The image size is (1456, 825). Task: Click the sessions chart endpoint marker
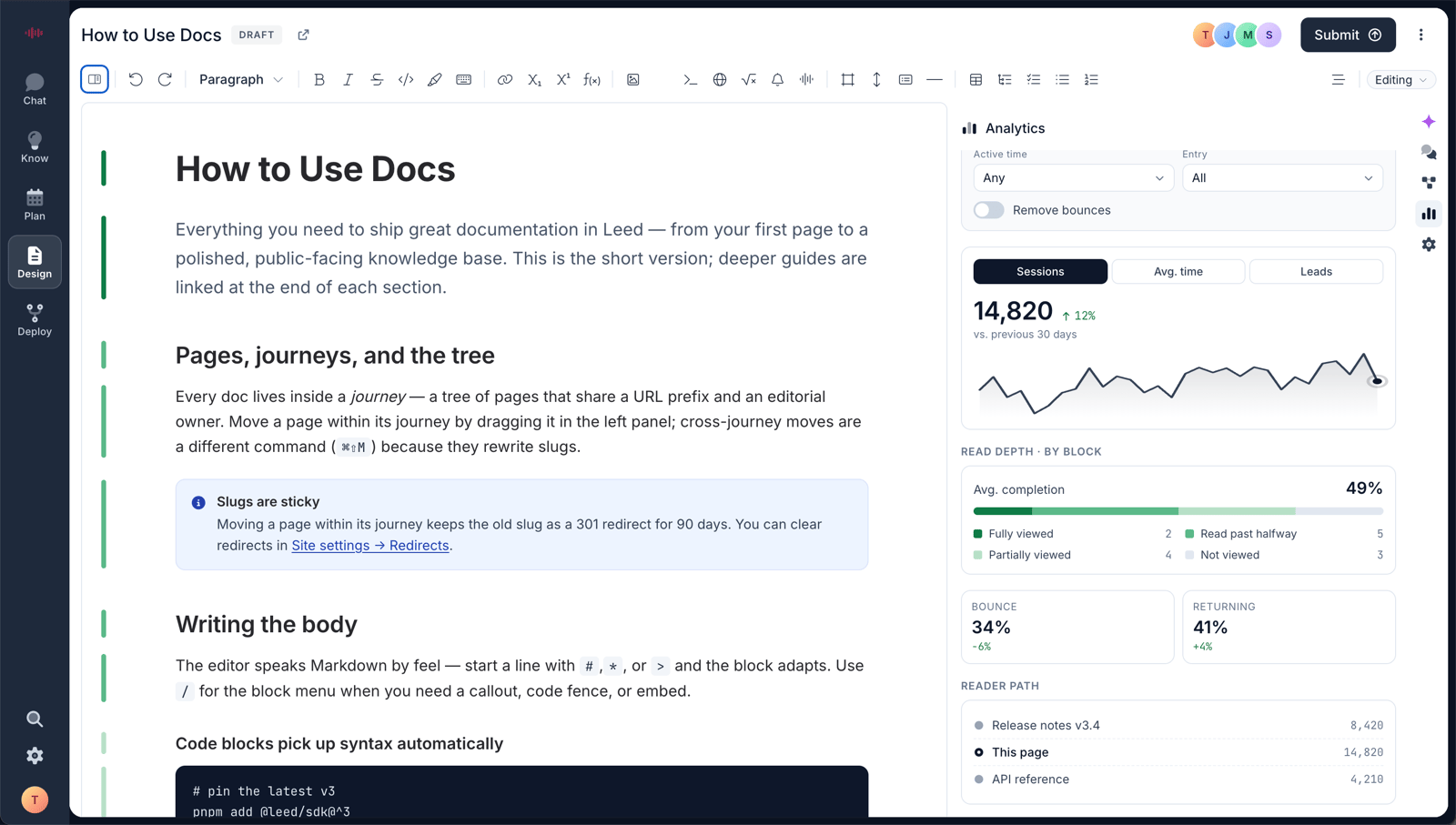click(1377, 381)
